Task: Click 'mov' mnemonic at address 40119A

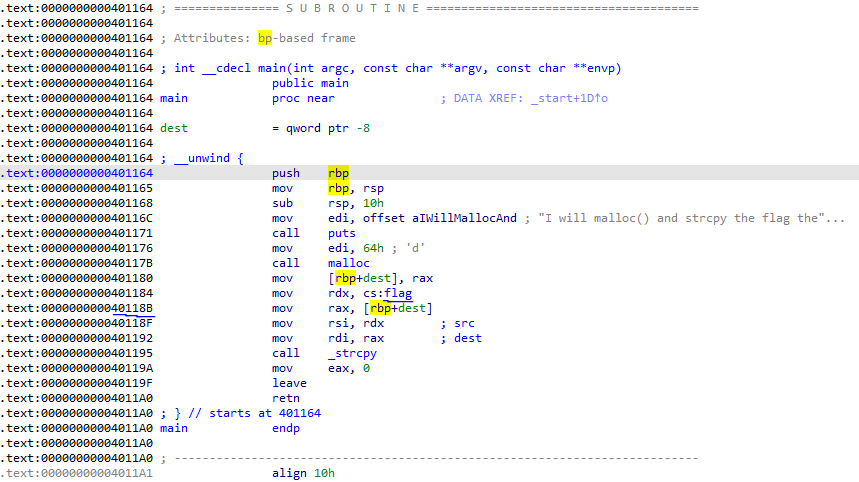Action: click(x=283, y=369)
